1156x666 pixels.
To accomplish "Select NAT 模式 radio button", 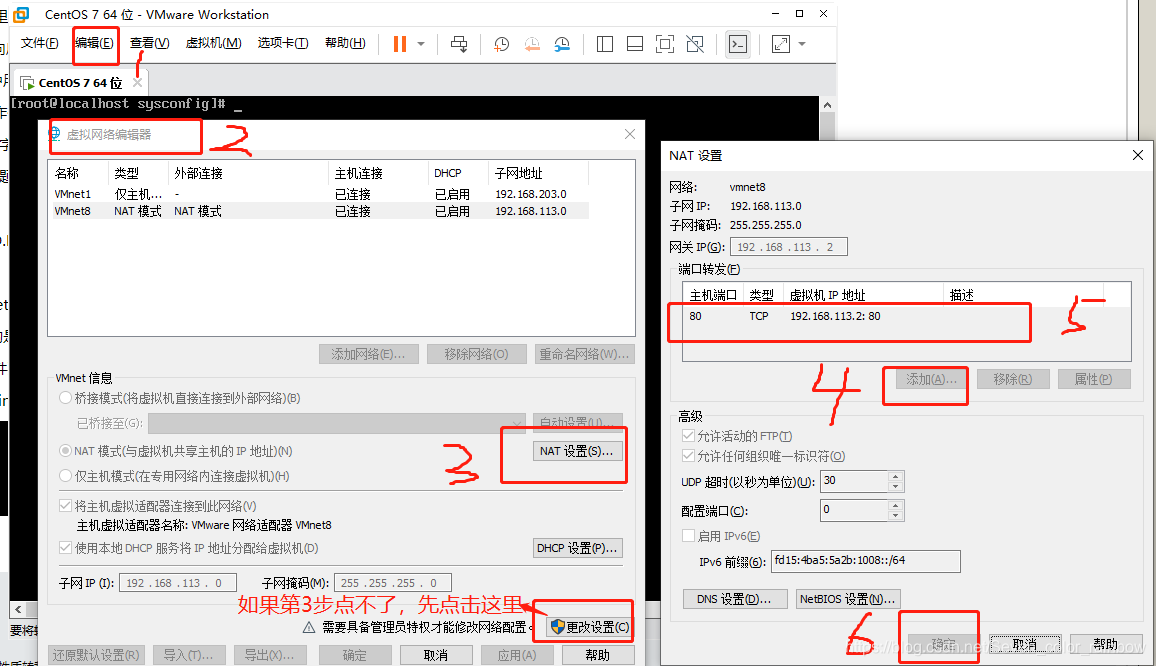I will coord(66,451).
